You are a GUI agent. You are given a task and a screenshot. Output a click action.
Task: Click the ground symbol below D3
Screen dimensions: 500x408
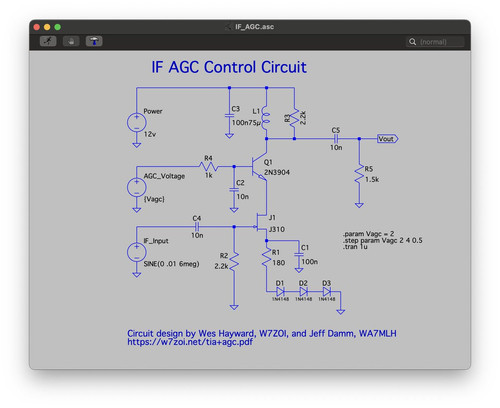pyautogui.click(x=340, y=312)
